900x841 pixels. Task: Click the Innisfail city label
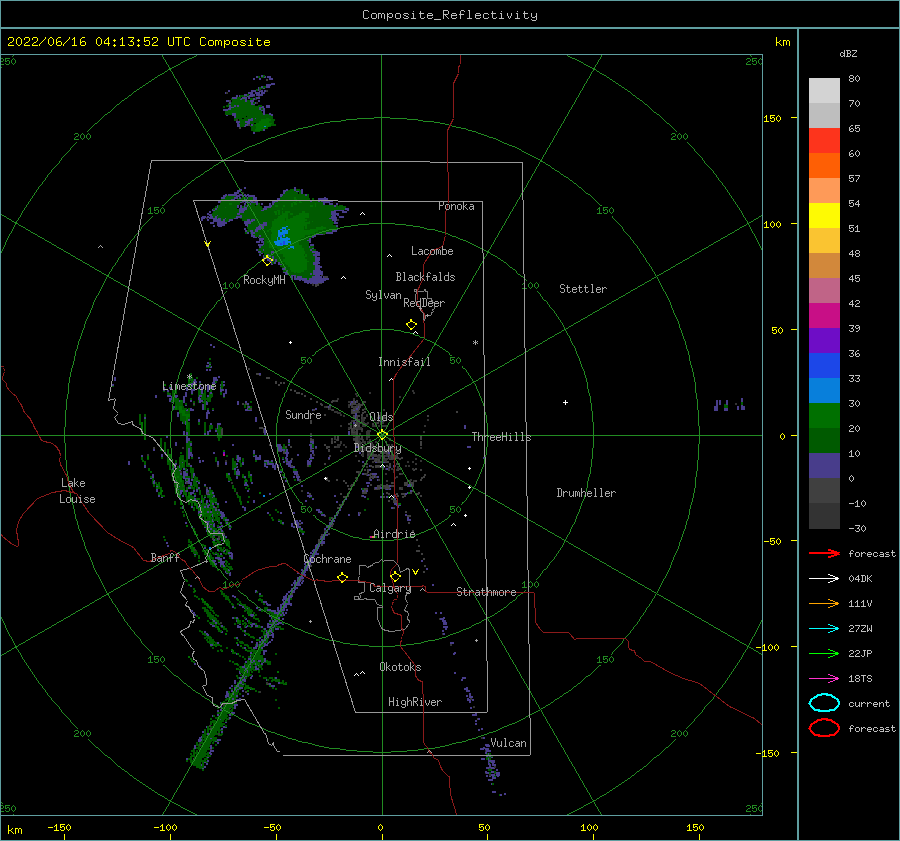pos(404,362)
